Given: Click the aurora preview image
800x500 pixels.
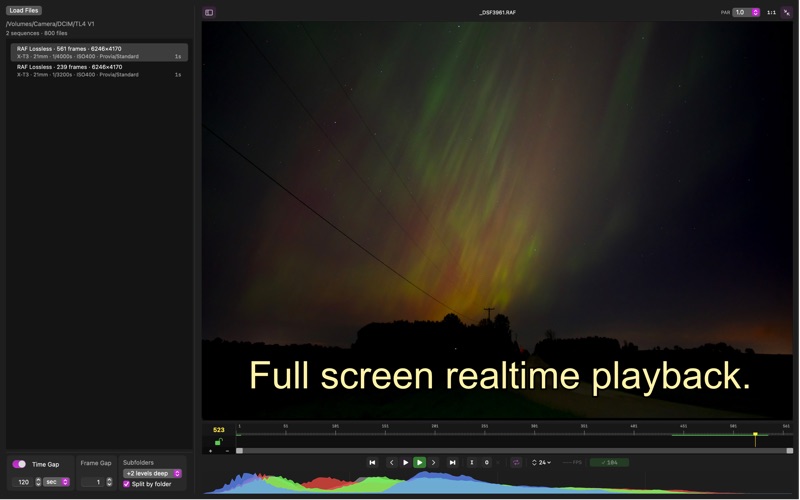Looking at the screenshot, I should 497,220.
